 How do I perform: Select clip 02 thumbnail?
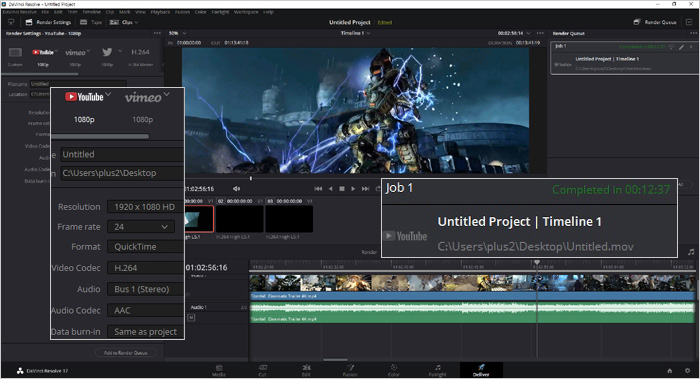[x=240, y=219]
